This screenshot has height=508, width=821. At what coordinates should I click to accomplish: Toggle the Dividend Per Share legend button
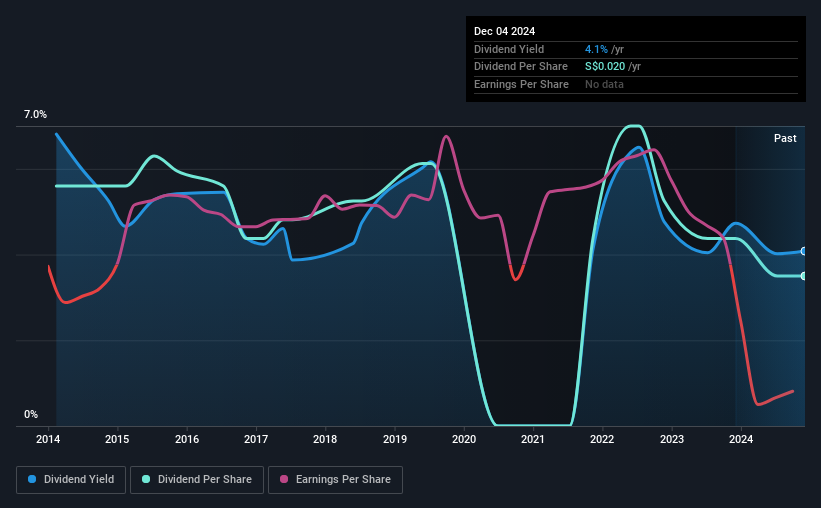197,480
